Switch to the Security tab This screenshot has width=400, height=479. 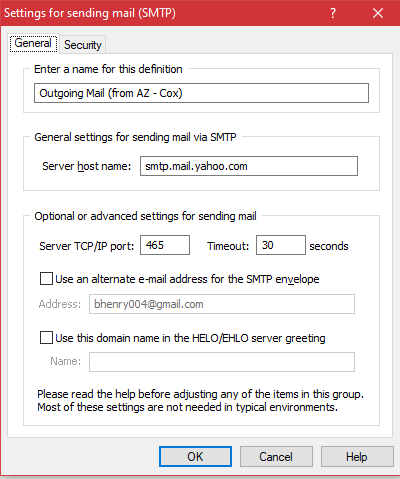[x=83, y=45]
